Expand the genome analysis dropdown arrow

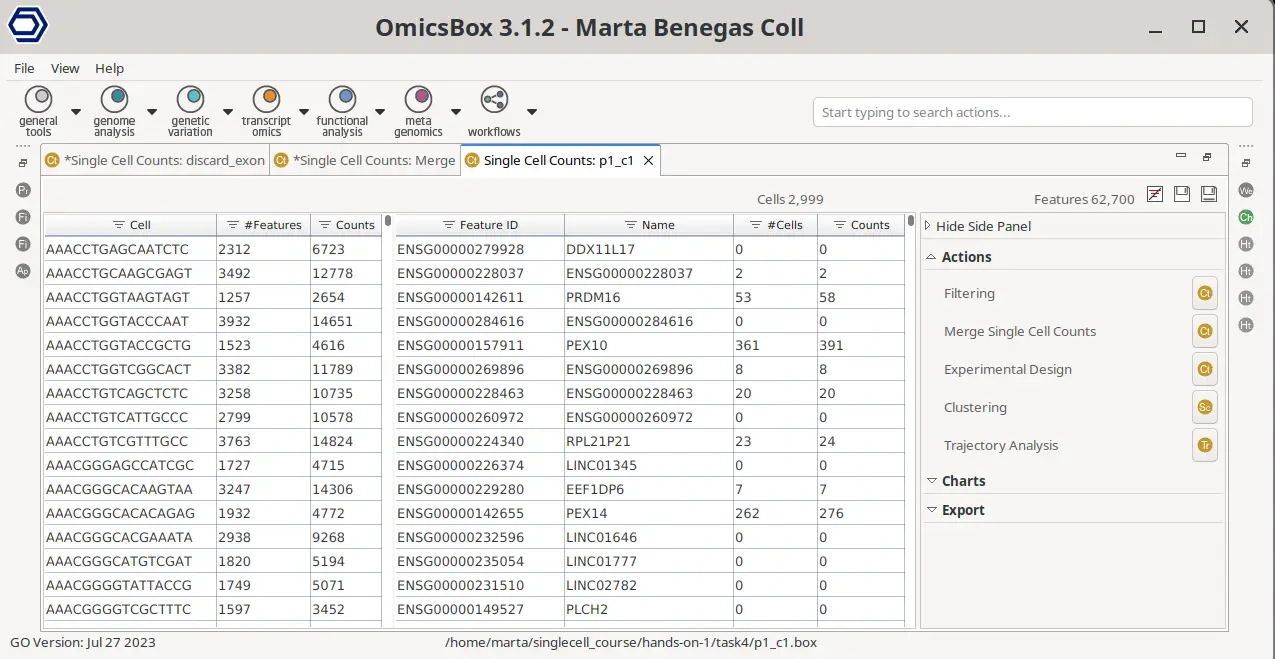click(152, 111)
